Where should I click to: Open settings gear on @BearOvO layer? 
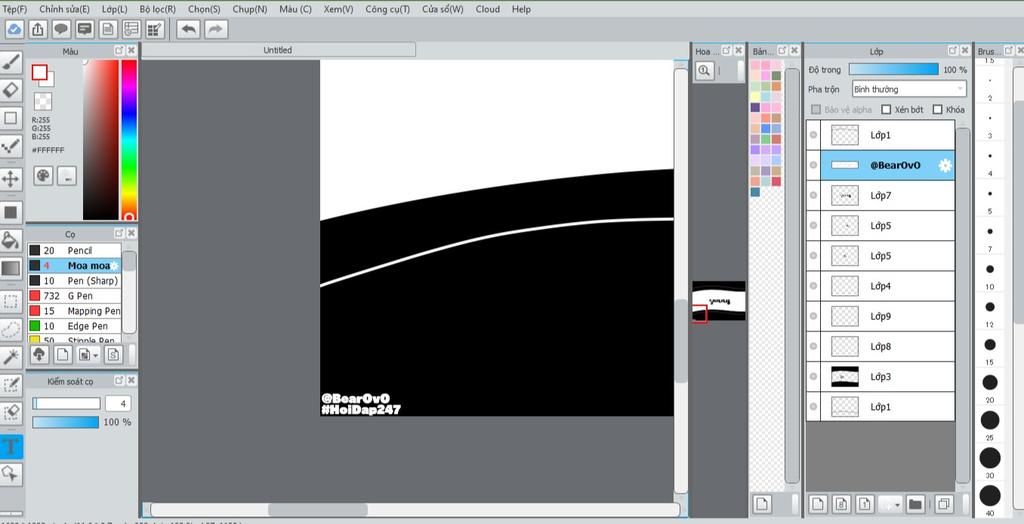(x=944, y=165)
